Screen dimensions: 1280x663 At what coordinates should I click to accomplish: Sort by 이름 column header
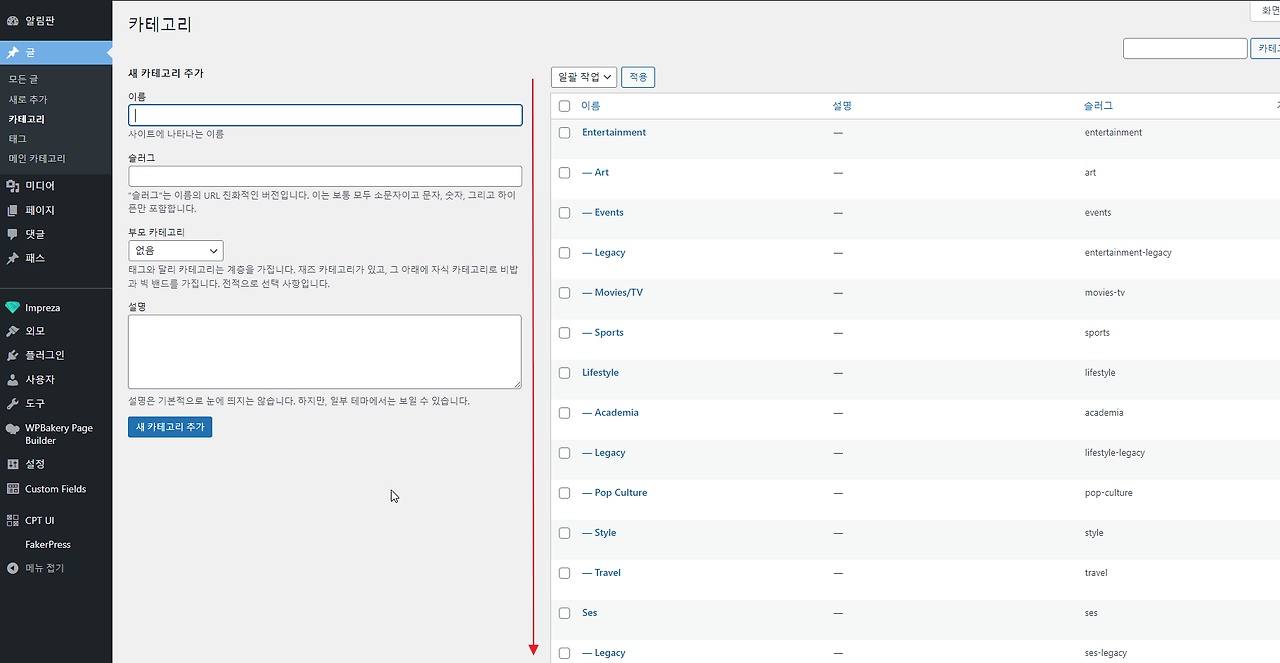pyautogui.click(x=591, y=106)
